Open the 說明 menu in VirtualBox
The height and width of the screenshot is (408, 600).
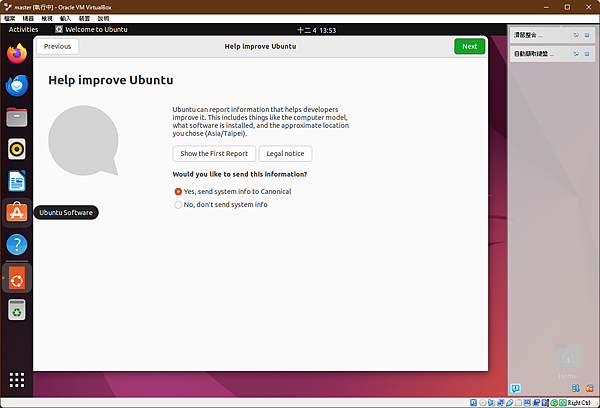coord(103,18)
